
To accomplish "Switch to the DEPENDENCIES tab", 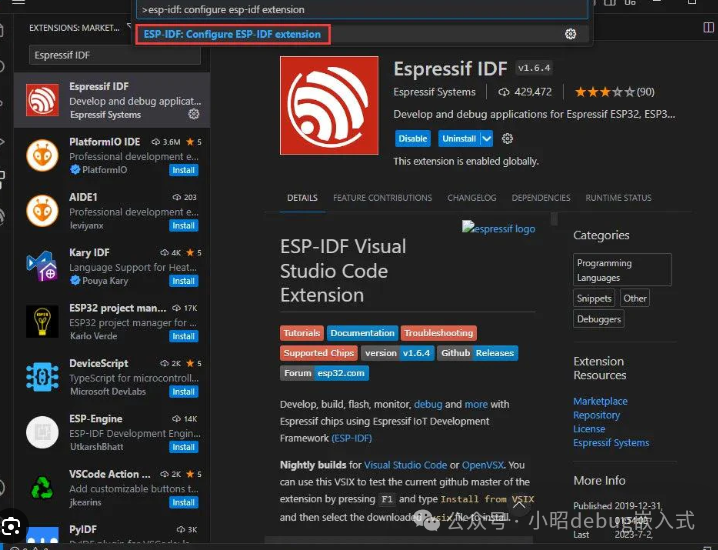I will point(541,198).
